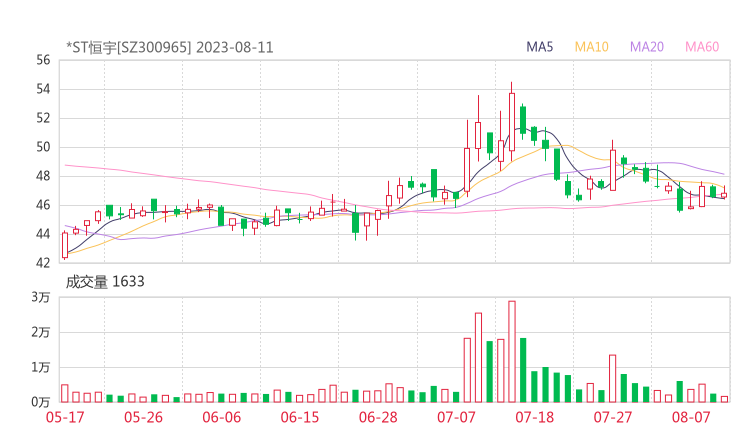Select the highest-peaking red candlestick near 54
This screenshot has width=740, height=440.
coord(512,123)
